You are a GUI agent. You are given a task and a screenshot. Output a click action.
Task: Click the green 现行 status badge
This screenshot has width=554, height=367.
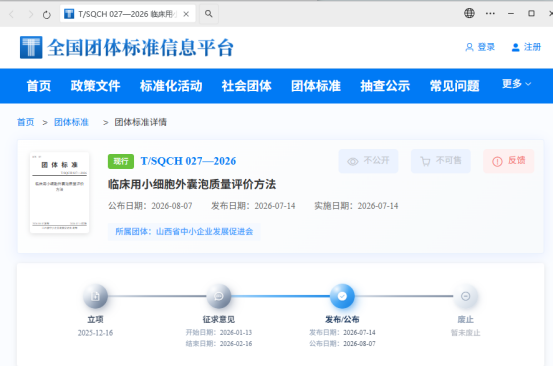pos(121,161)
